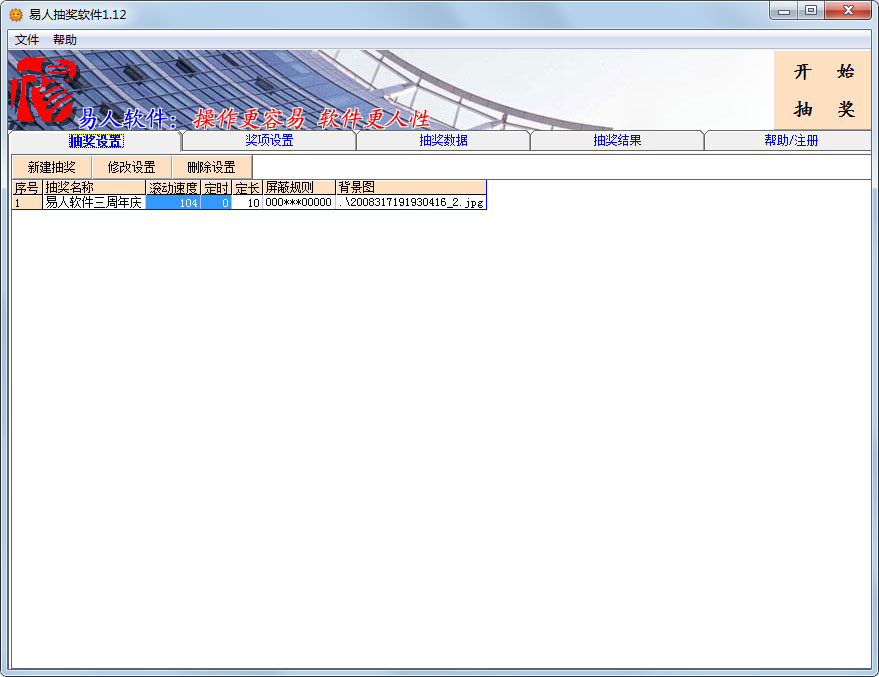Select the 定长 cell with value 10
This screenshot has height=677, width=879.
point(247,202)
